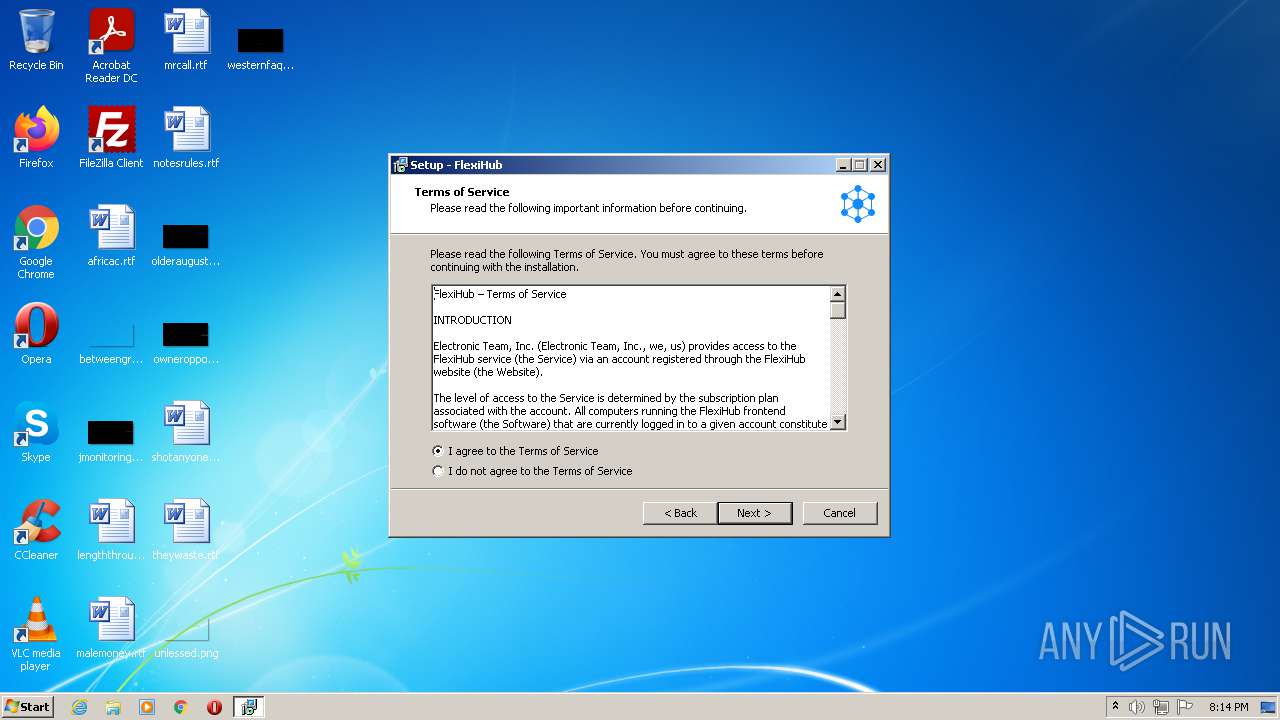Open the network tray icon
Image resolution: width=1280 pixels, height=720 pixels.
(x=1161, y=707)
